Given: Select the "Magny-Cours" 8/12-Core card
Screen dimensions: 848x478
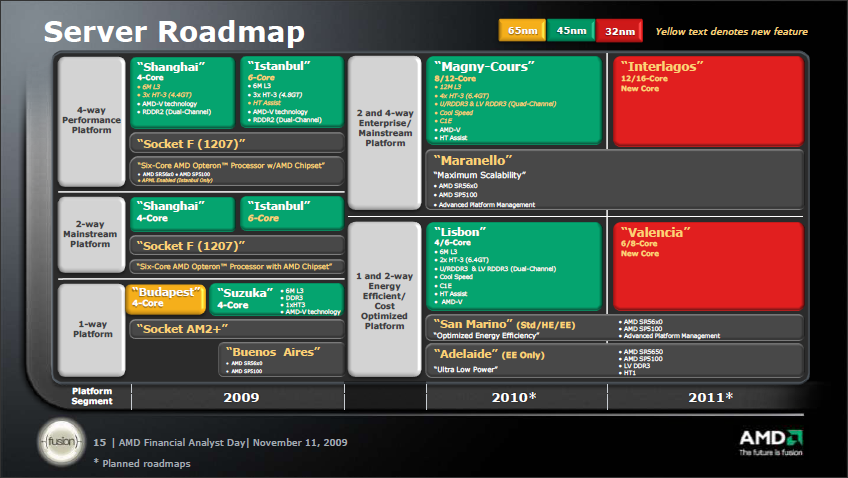Looking at the screenshot, I should pyautogui.click(x=514, y=101).
